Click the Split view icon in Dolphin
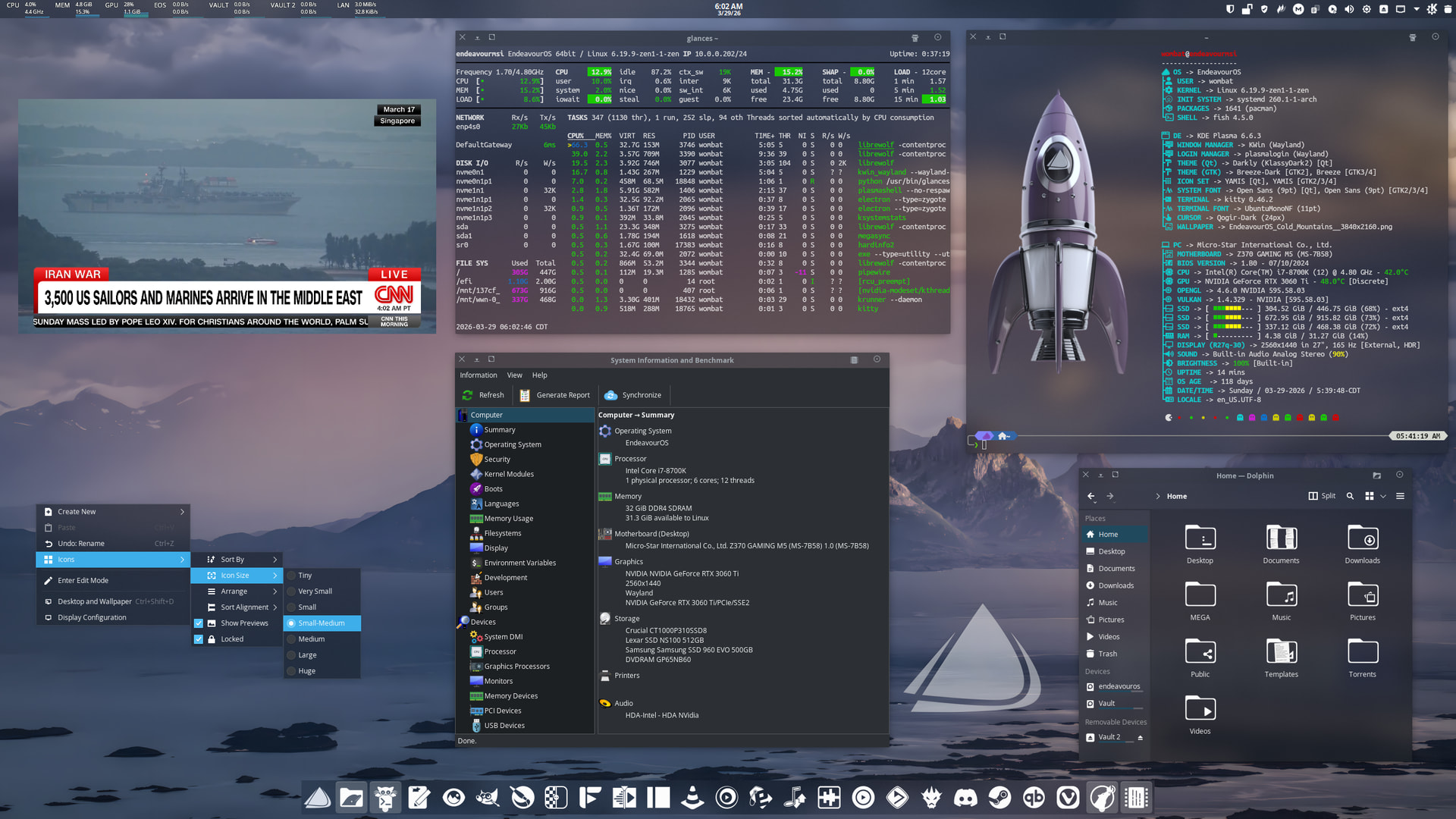Image resolution: width=1456 pixels, height=819 pixels. (x=1313, y=496)
